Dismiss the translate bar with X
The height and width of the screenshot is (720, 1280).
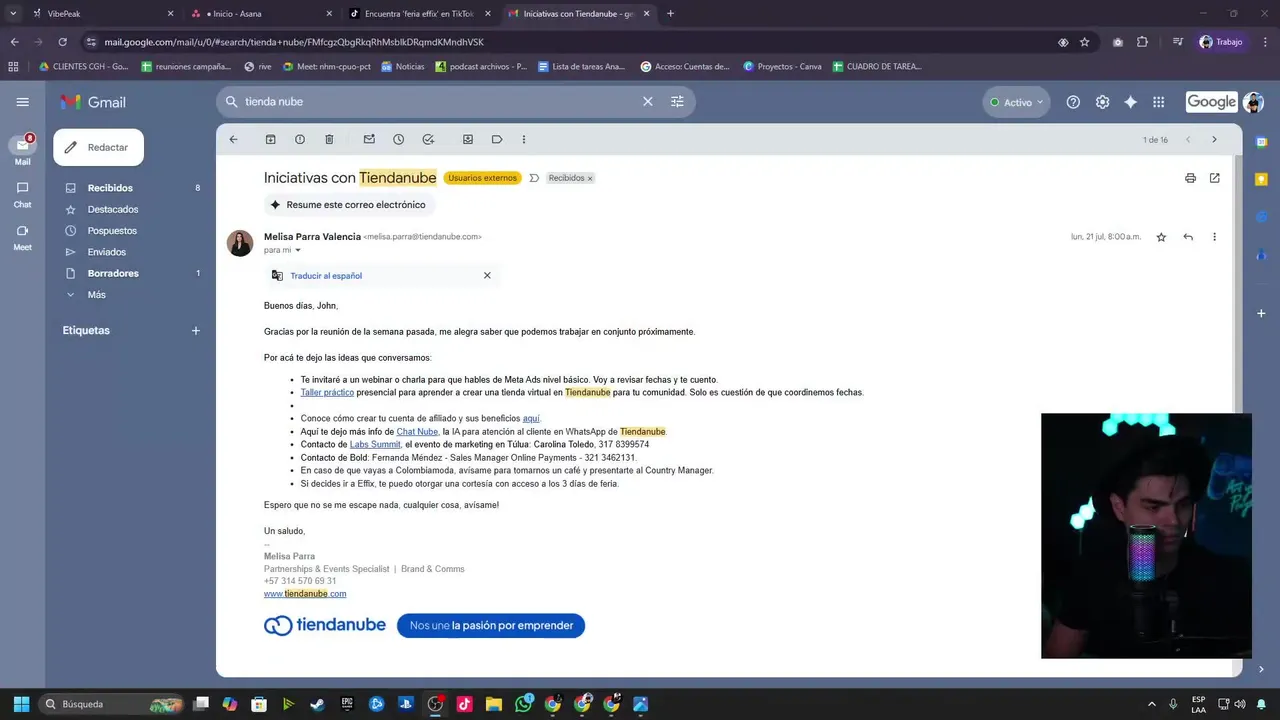[487, 276]
